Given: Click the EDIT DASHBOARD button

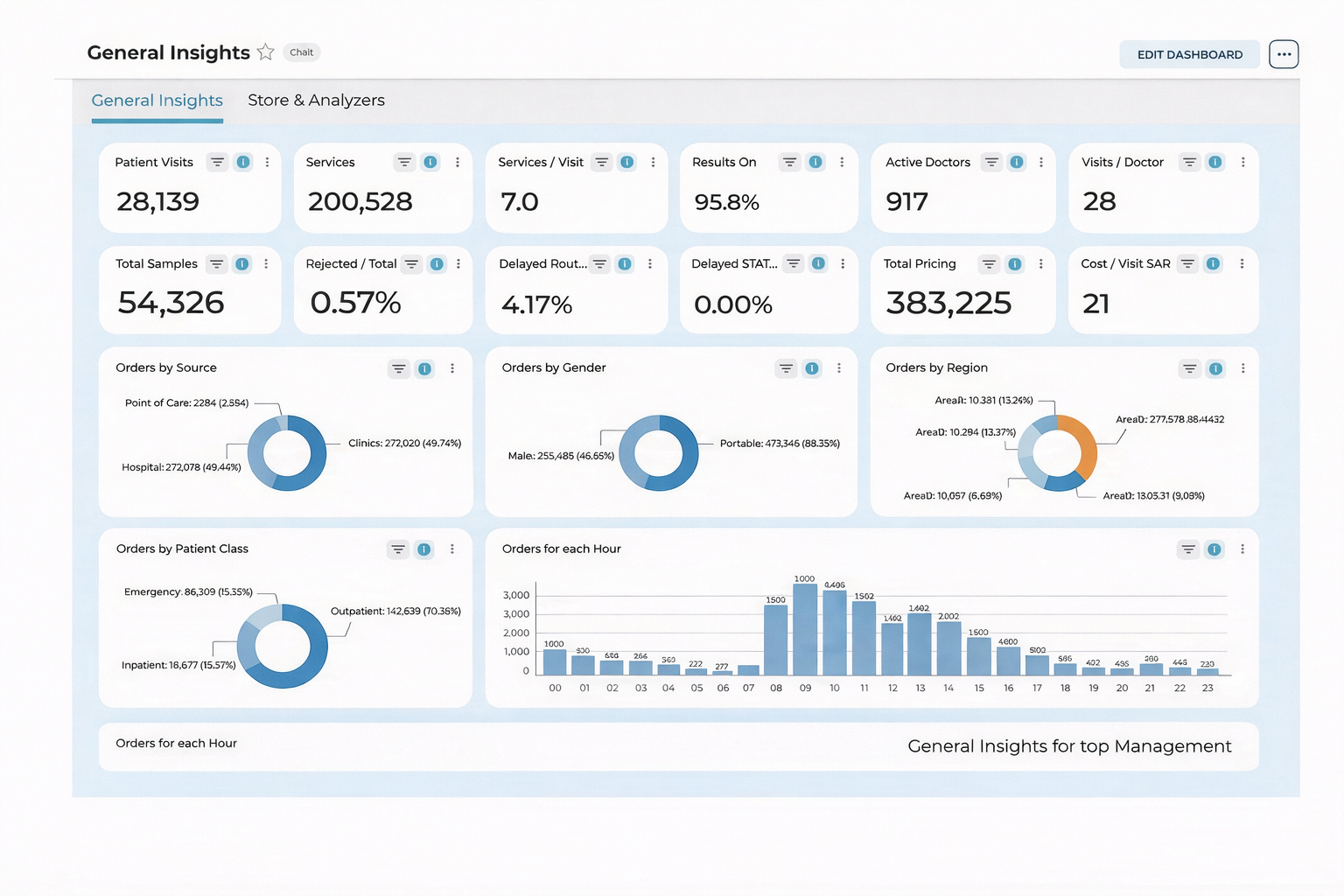Looking at the screenshot, I should click(x=1189, y=54).
